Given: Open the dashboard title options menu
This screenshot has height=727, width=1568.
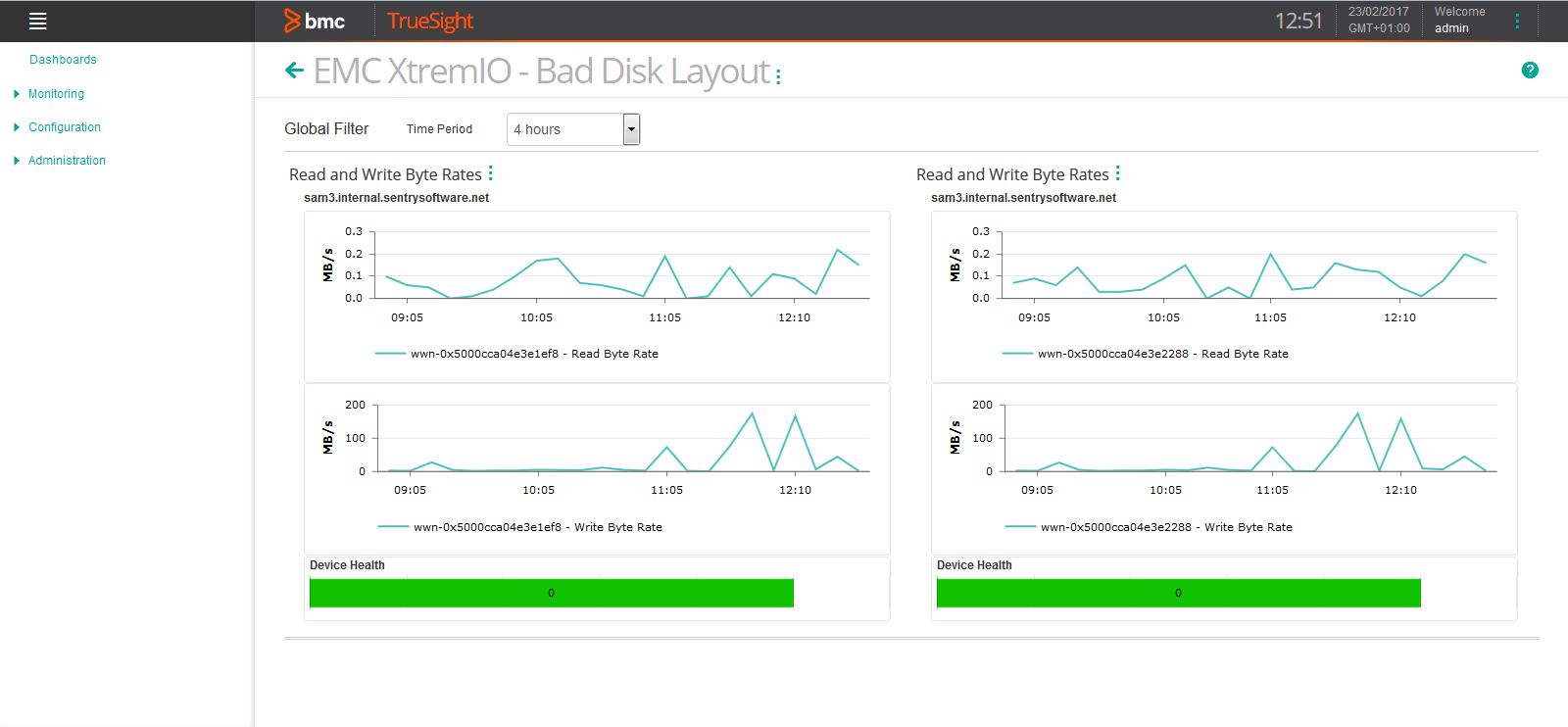Looking at the screenshot, I should point(778,76).
